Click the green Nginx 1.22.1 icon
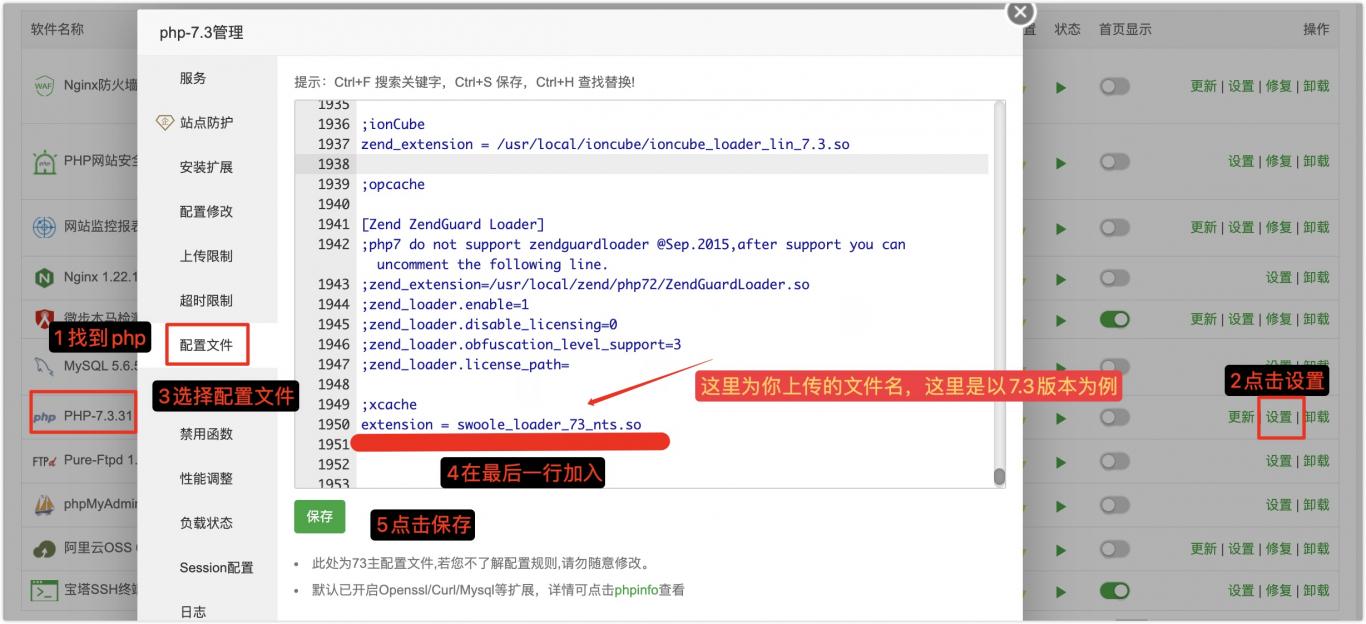The width and height of the screenshot is (1366, 624). pyautogui.click(x=44, y=277)
